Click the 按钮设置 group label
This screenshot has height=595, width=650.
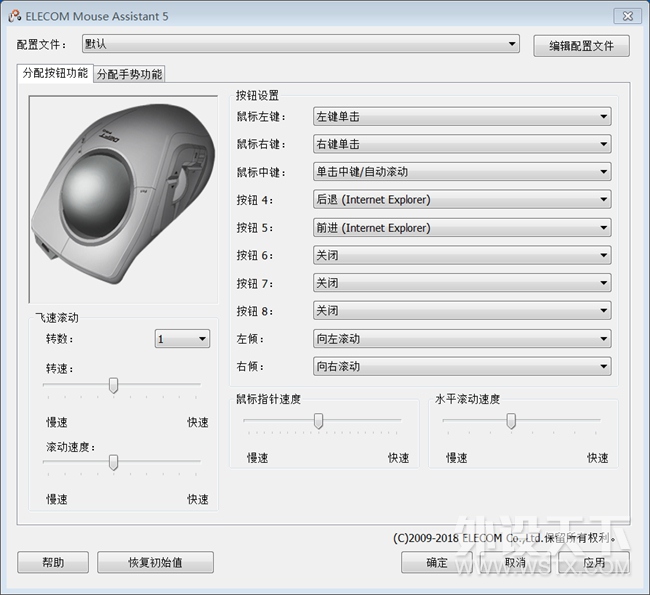point(257,95)
